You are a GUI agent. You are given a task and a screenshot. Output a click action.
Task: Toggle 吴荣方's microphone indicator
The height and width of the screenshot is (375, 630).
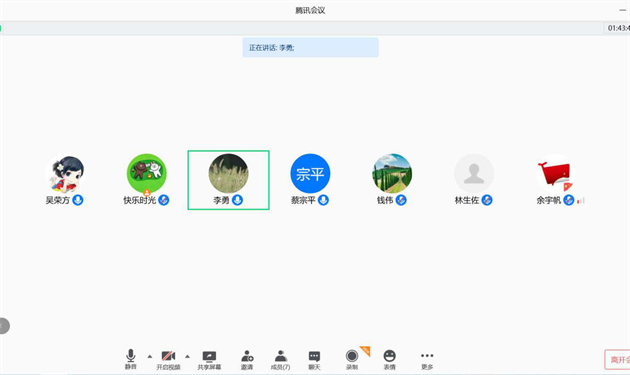pyautogui.click(x=78, y=200)
